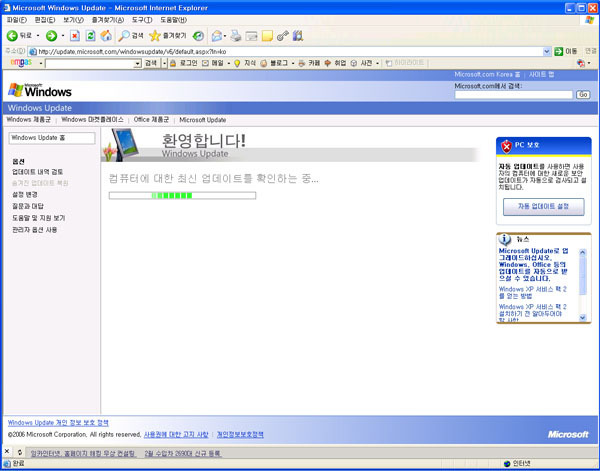Click 업데이트 내역 검토 in the sidebar
The image size is (600, 471).
click(38, 172)
